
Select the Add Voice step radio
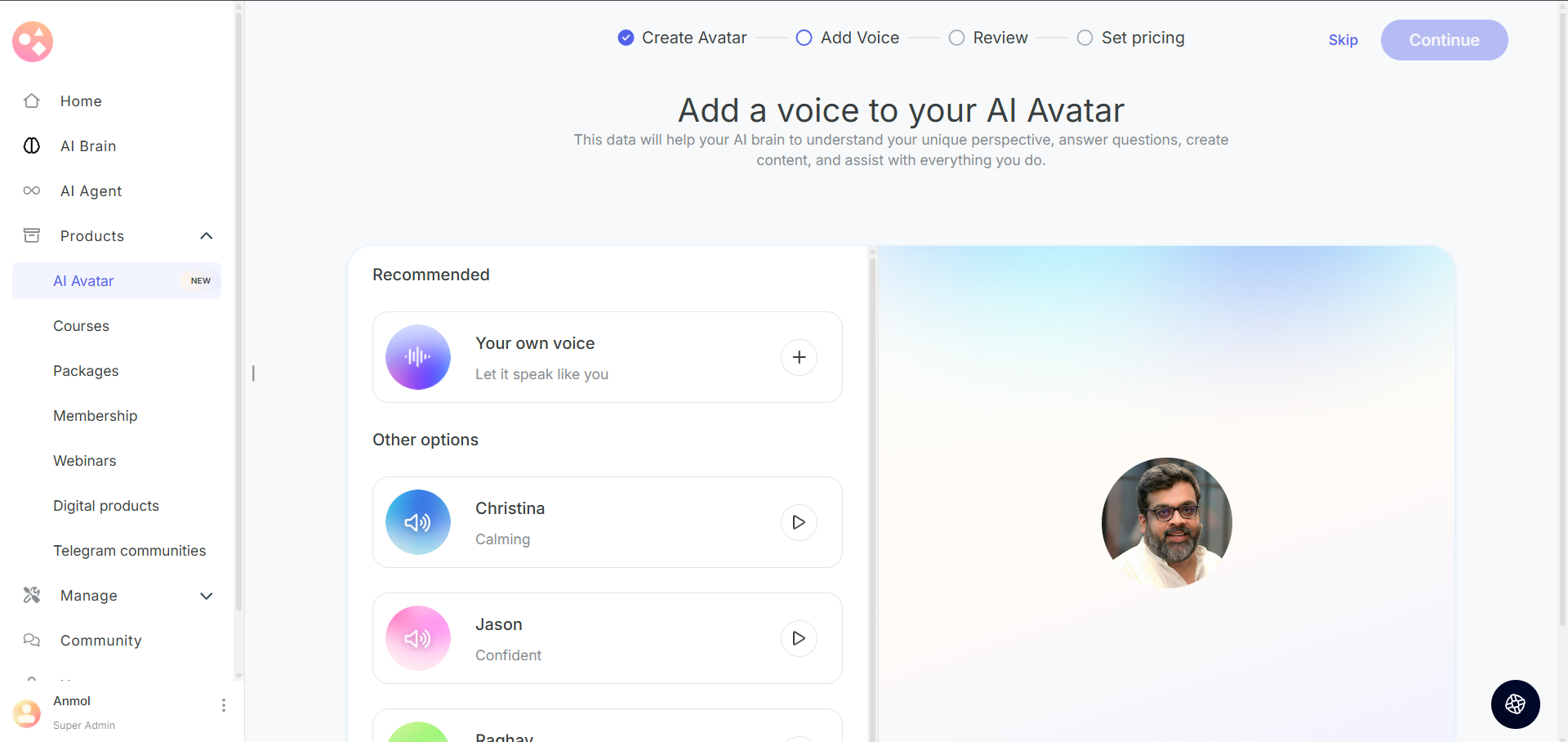tap(804, 38)
